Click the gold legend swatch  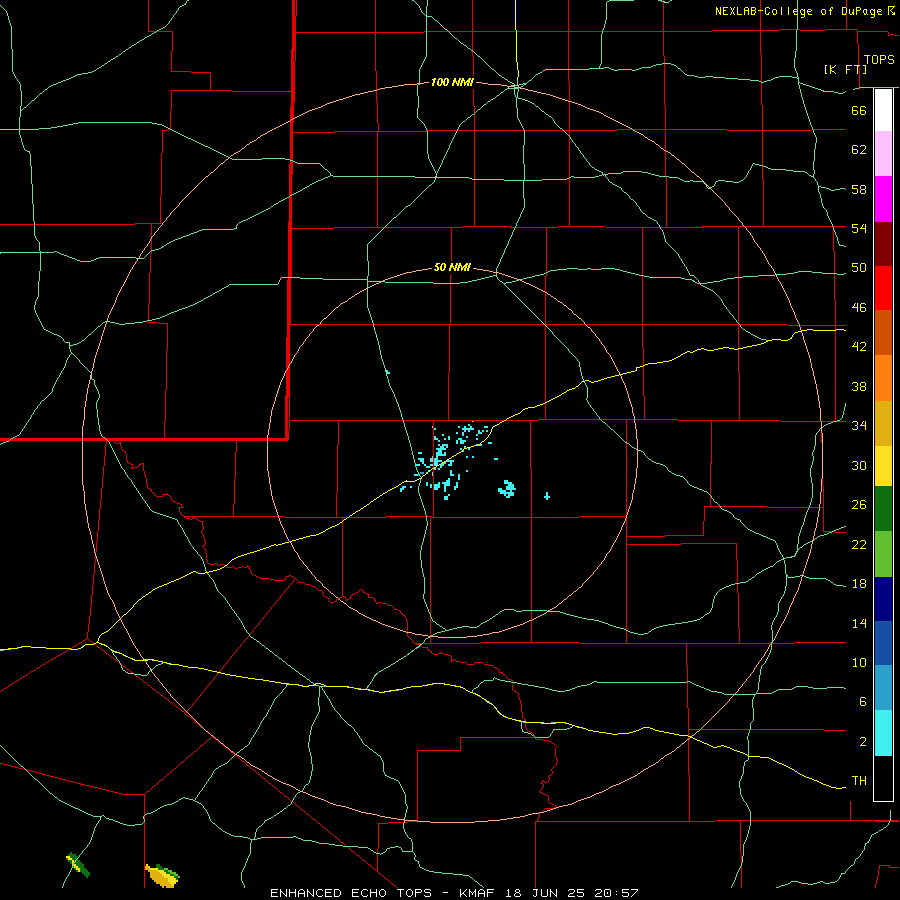click(883, 423)
